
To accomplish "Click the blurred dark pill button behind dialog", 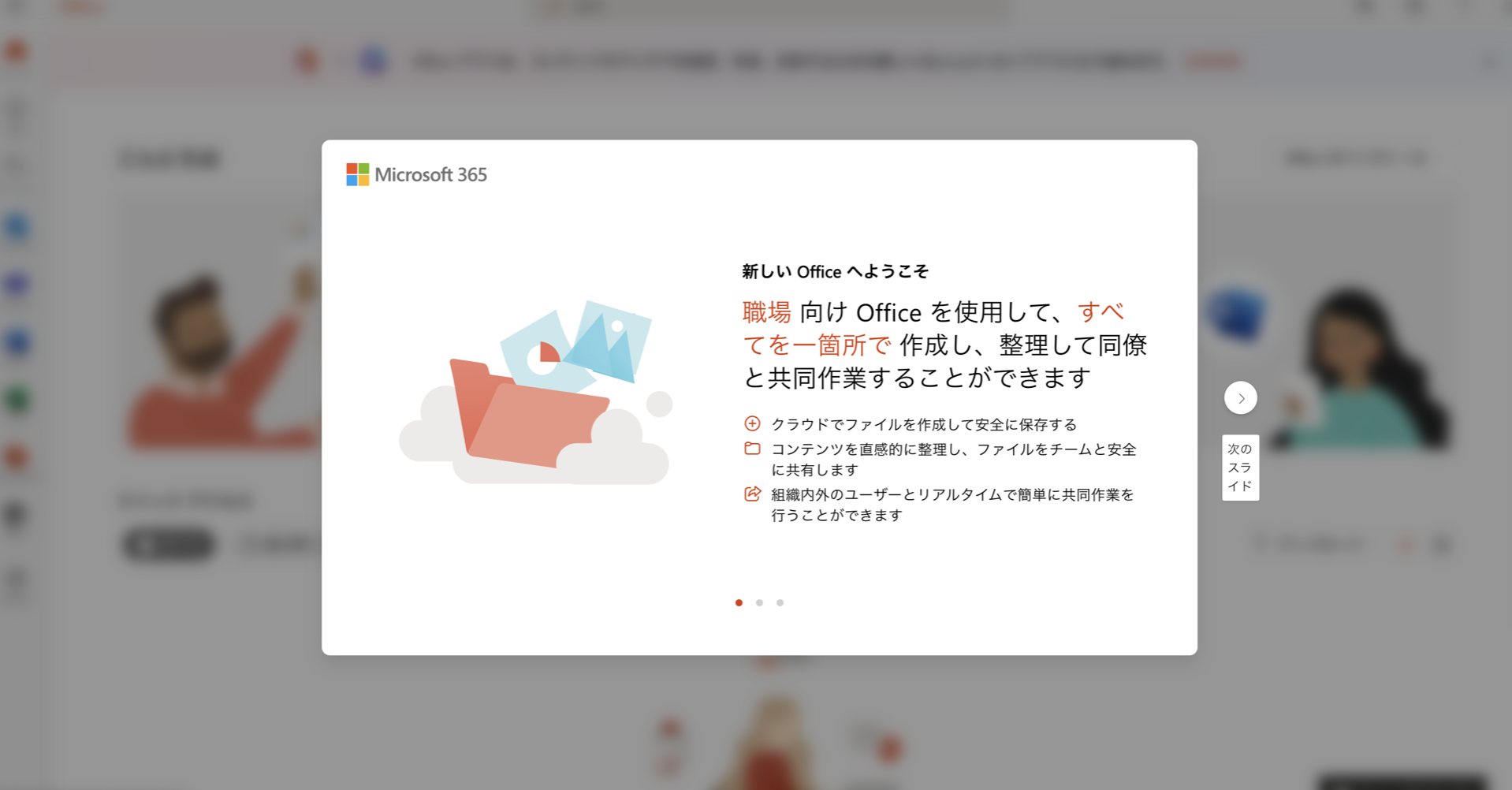I will coord(169,543).
